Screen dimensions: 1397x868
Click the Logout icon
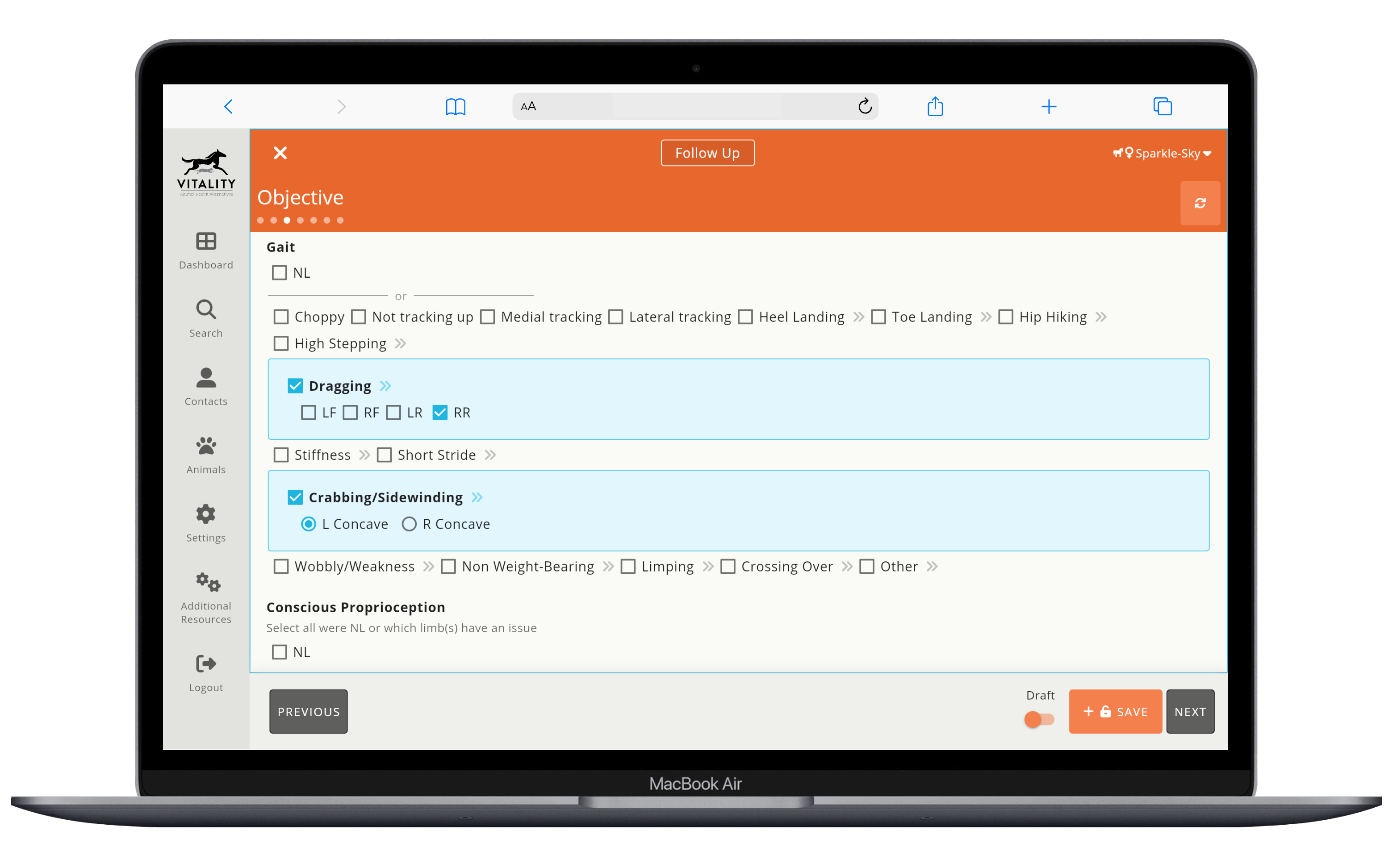tap(205, 664)
